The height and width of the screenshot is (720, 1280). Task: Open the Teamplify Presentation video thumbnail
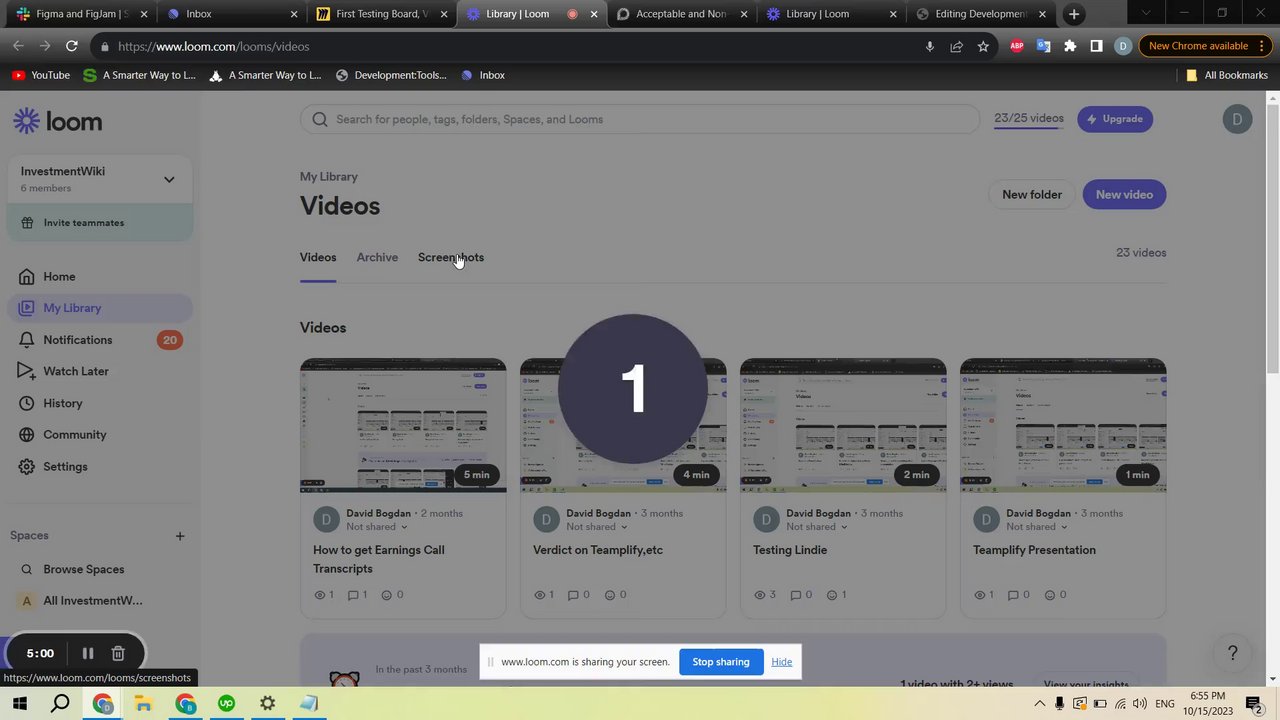click(x=1063, y=426)
